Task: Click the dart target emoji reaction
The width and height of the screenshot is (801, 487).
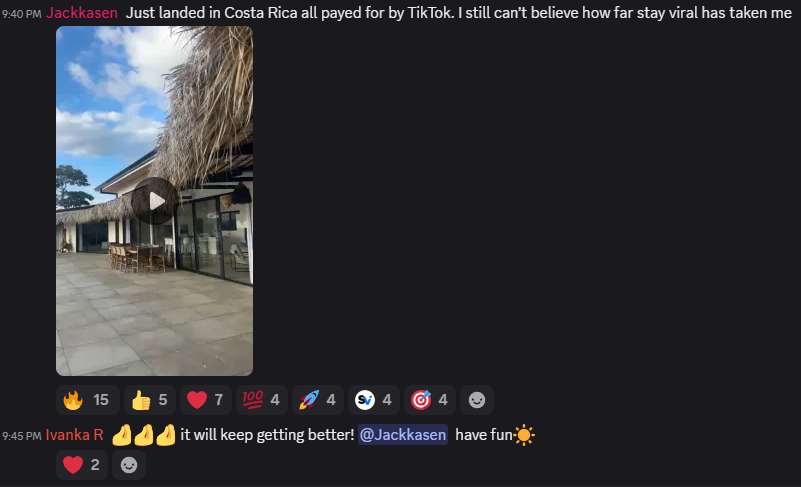Action: click(x=430, y=400)
